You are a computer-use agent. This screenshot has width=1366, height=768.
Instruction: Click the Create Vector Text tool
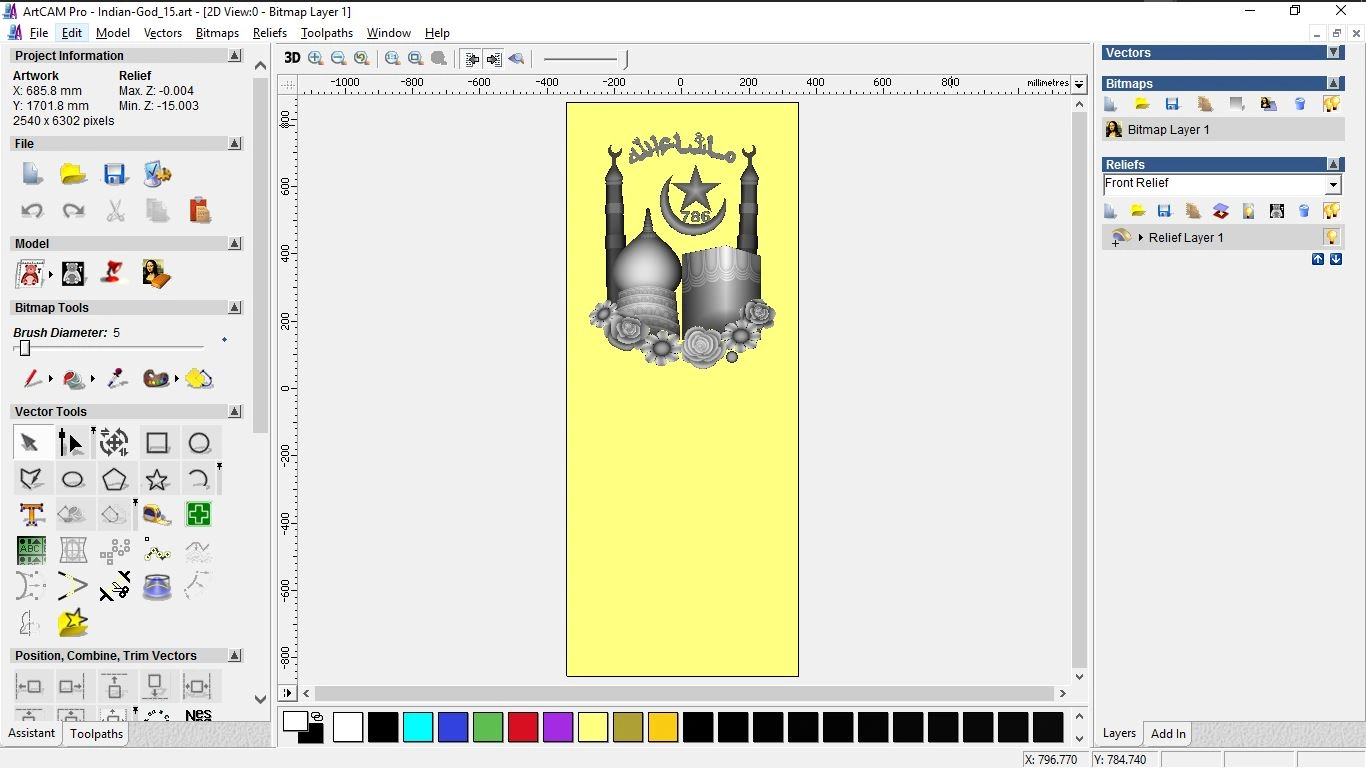32,515
